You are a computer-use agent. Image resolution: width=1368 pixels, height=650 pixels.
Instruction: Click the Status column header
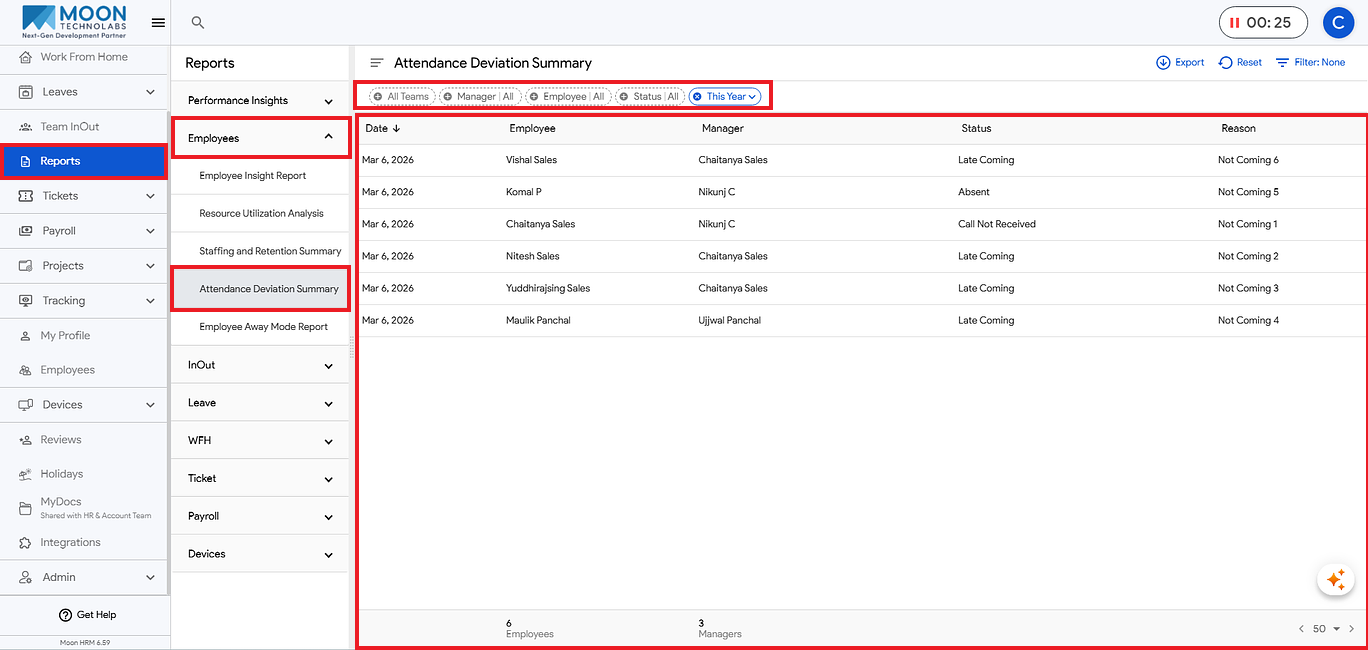[x=976, y=128]
